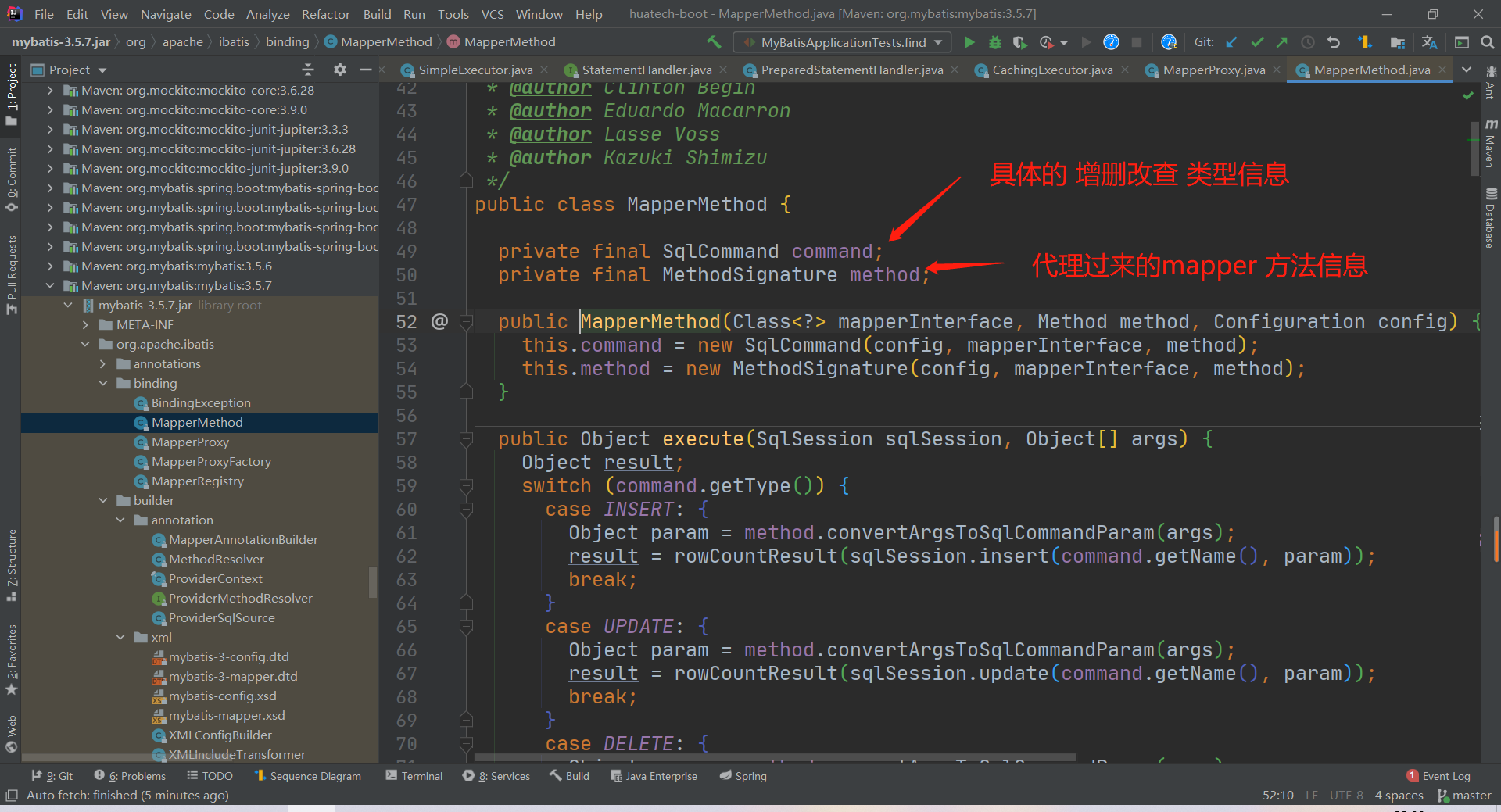Click Search Everywhere magnifier icon
This screenshot has width=1501, height=812.
(x=1488, y=42)
